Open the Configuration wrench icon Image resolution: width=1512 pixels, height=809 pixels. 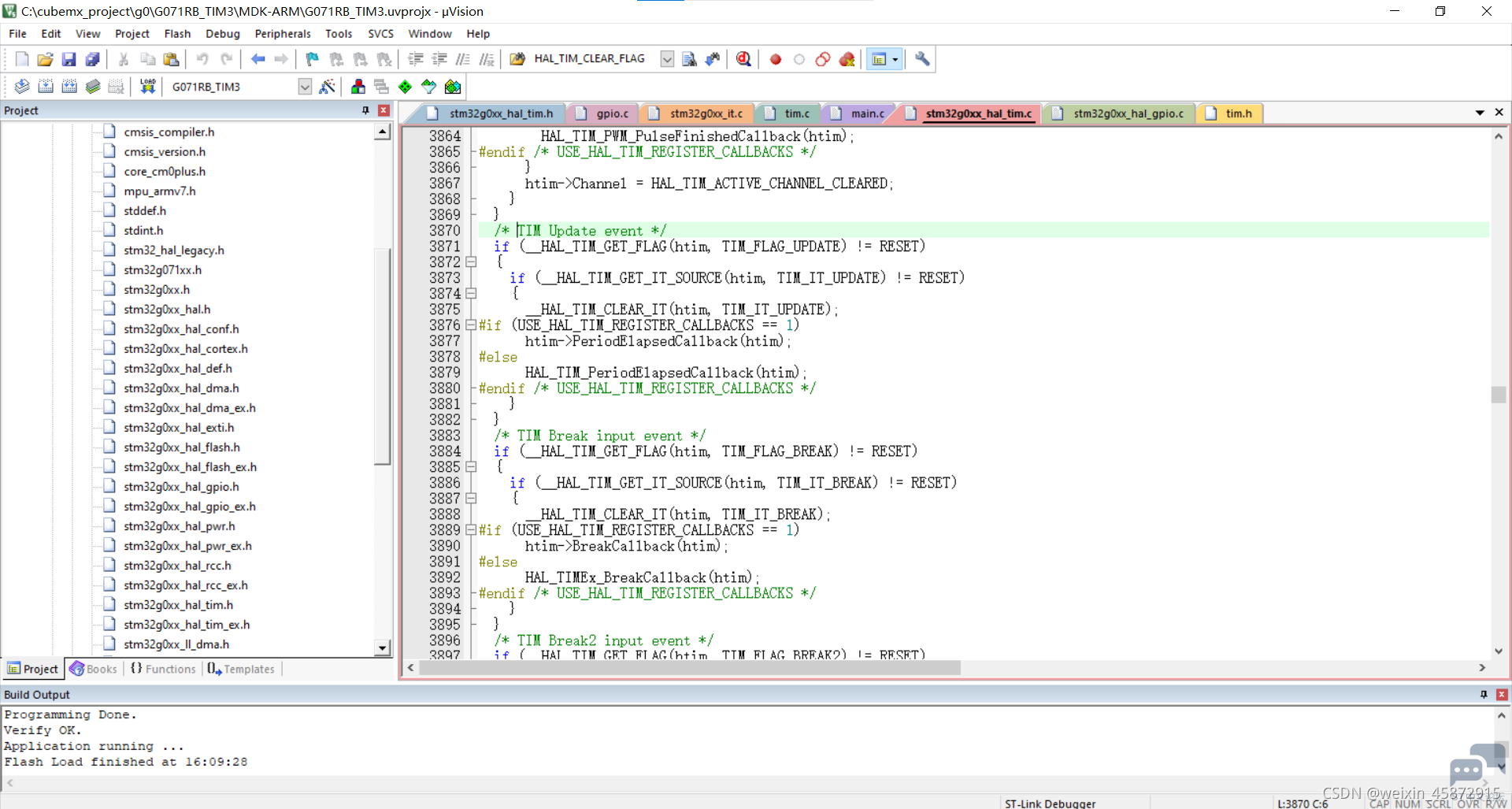[x=922, y=59]
